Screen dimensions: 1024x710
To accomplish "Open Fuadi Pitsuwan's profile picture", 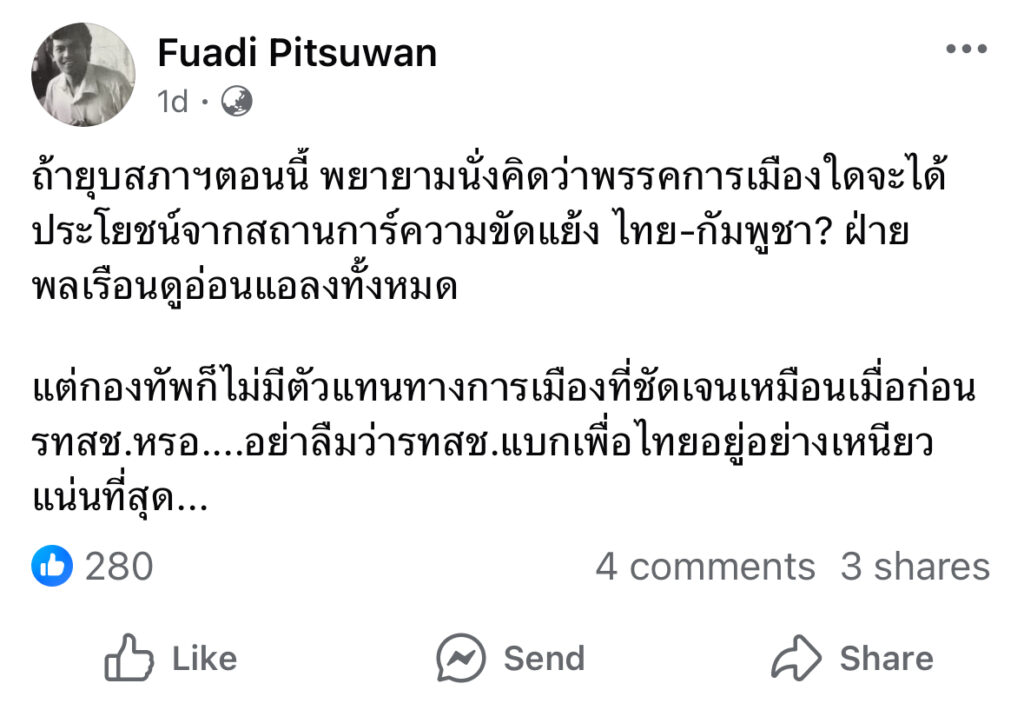I will (83, 74).
